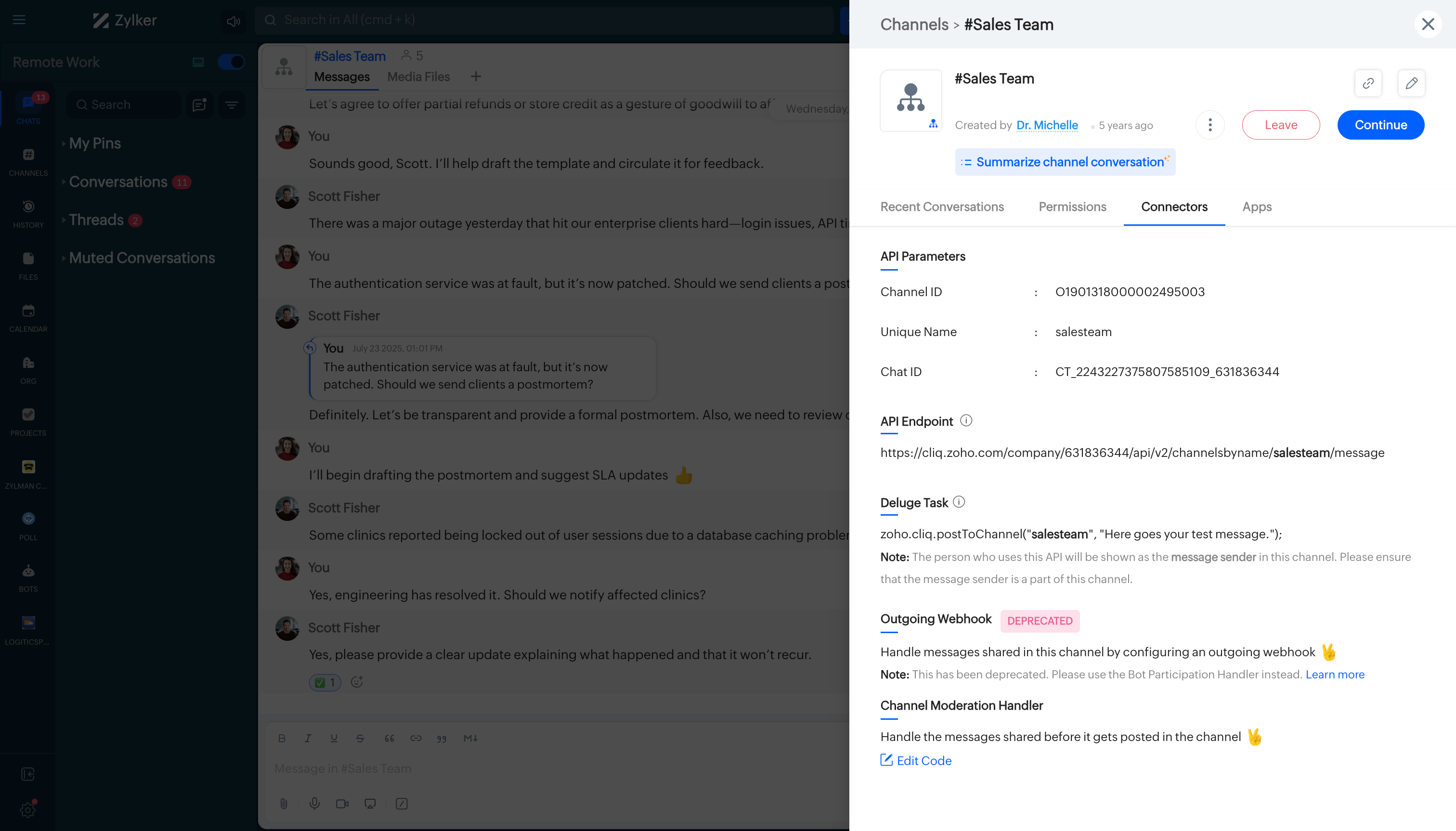Screen dimensions: 1456x831
Task: Click the insert link icon in composer
Action: 416,738
